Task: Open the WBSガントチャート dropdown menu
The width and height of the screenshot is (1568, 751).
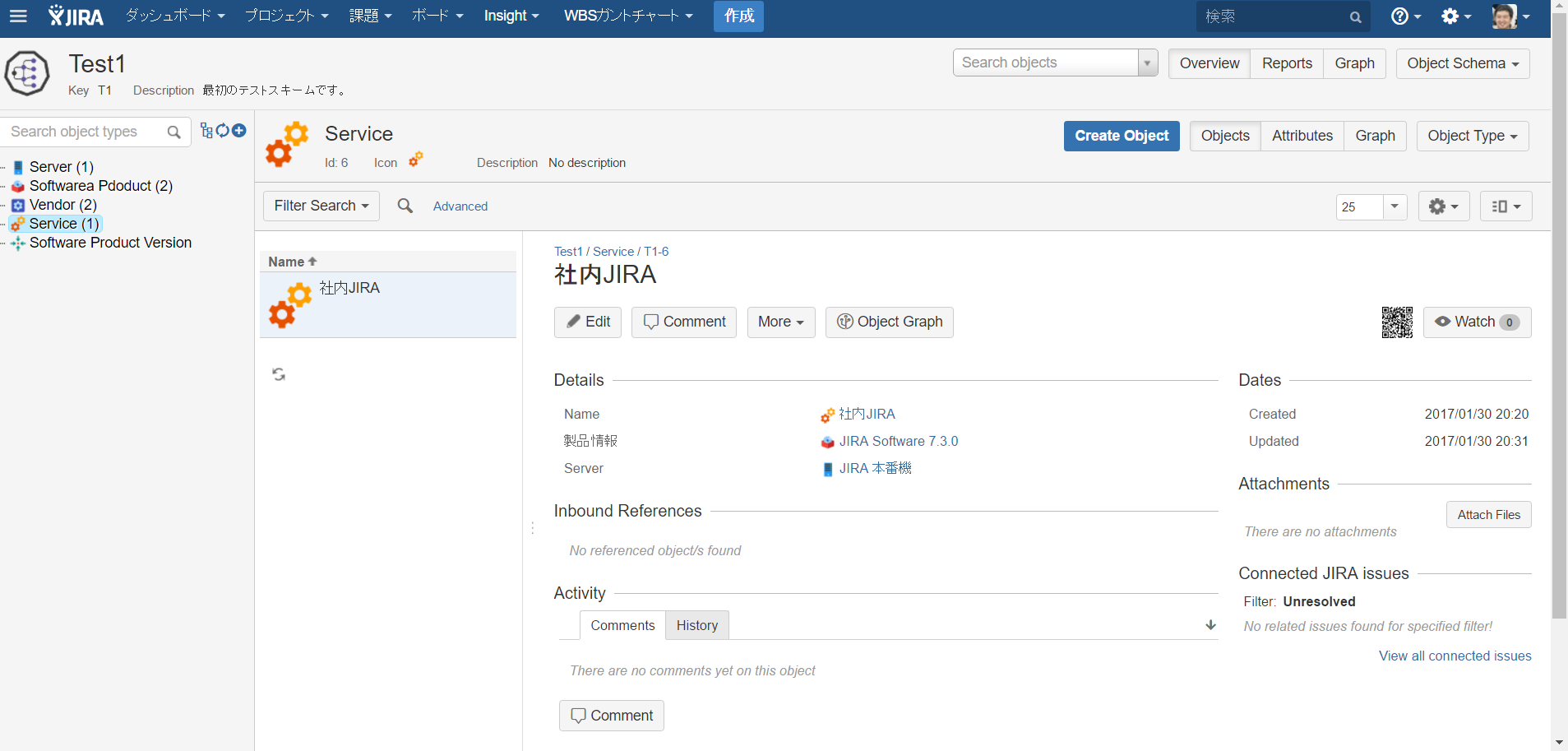Action: (628, 16)
